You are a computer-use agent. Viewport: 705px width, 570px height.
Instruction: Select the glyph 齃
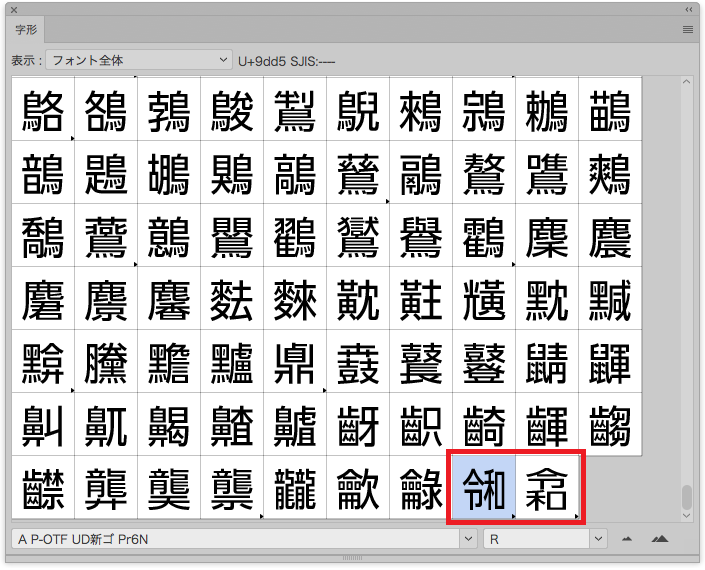pyautogui.click(x=169, y=424)
